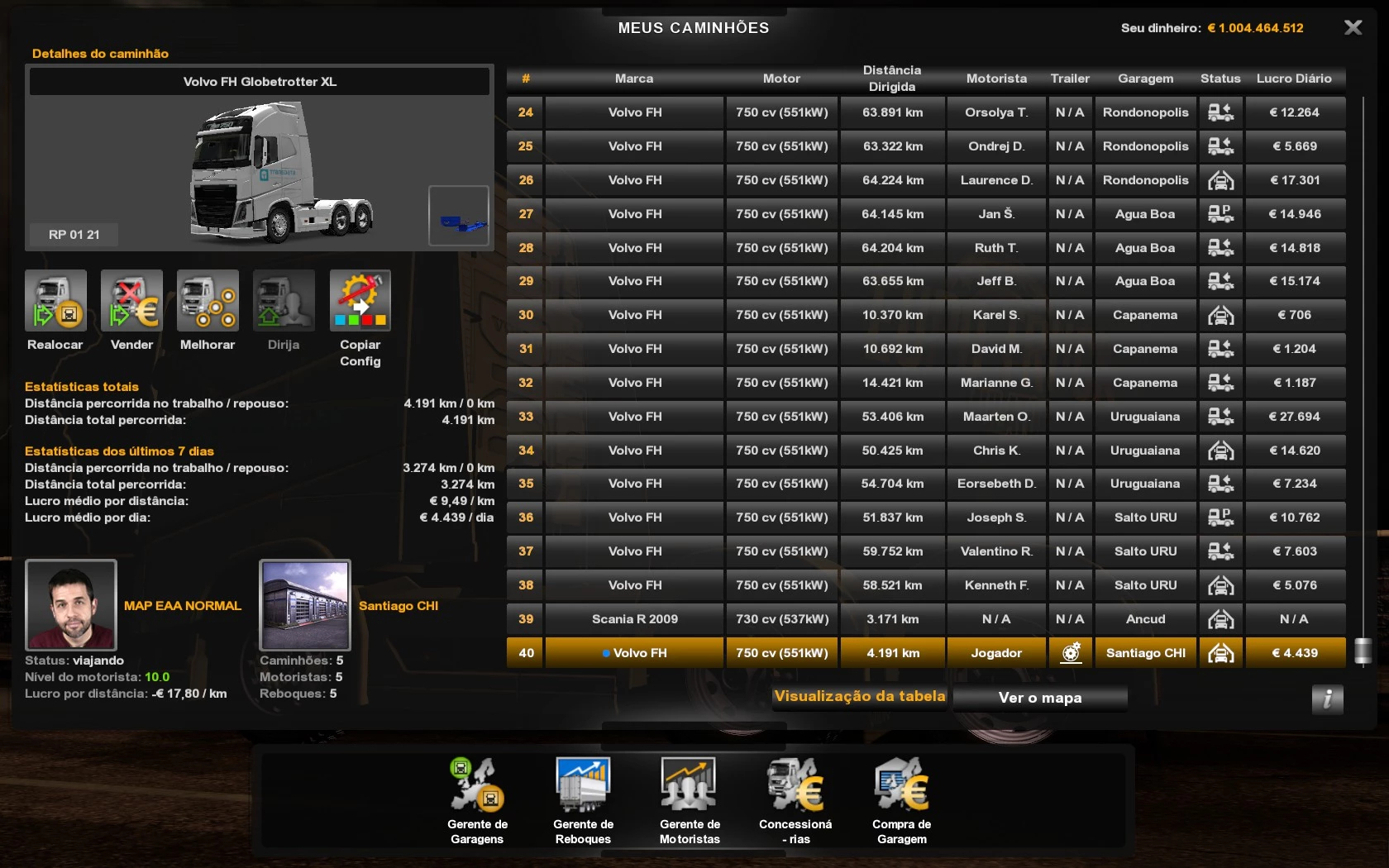
Task: Click the MAP EAA NORMAL driver name
Action: point(183,606)
